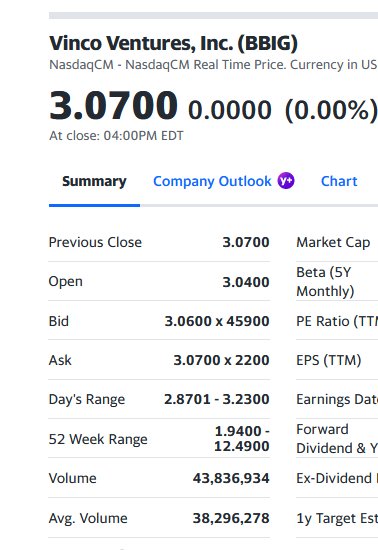Click the EPS (TTM) label

[329, 360]
